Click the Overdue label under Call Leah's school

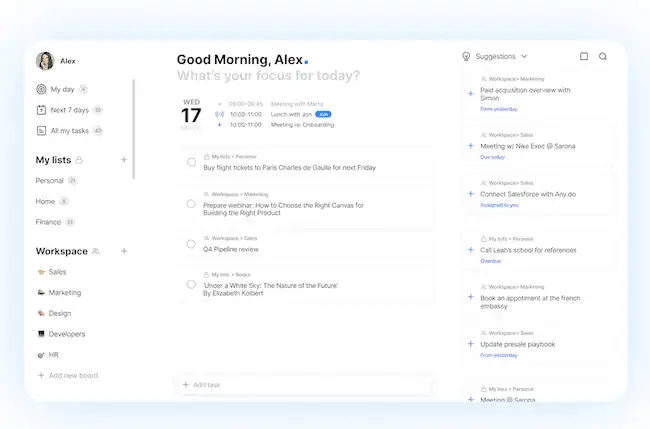(490, 261)
